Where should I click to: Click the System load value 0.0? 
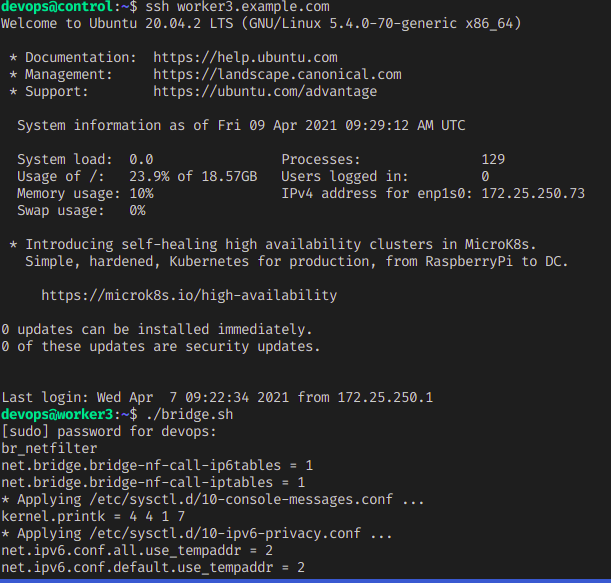point(141,160)
